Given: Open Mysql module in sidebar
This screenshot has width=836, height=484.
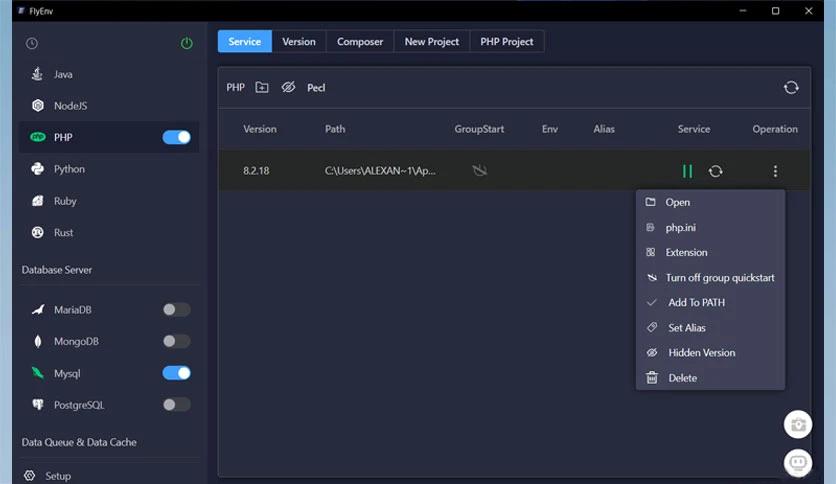Looking at the screenshot, I should point(67,373).
